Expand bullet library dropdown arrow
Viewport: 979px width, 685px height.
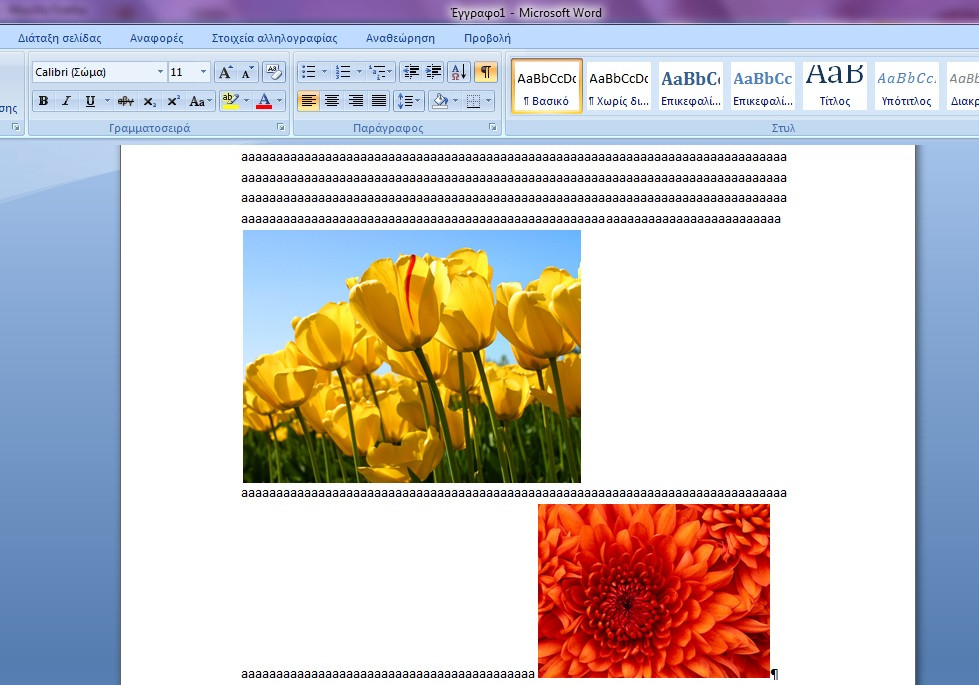324,72
